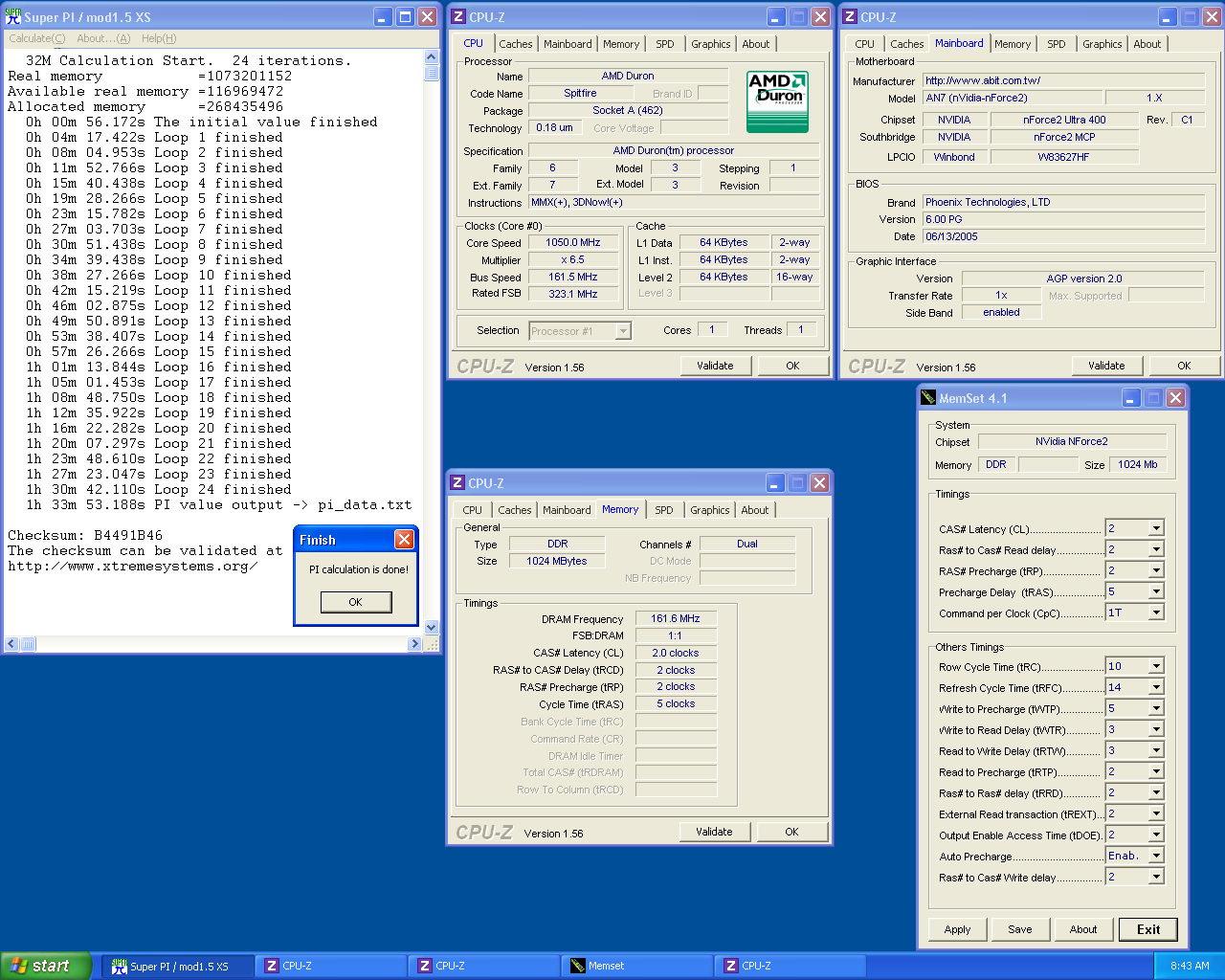The image size is (1225, 980).
Task: Click Validate in the CPU tab window
Action: pyautogui.click(x=715, y=366)
